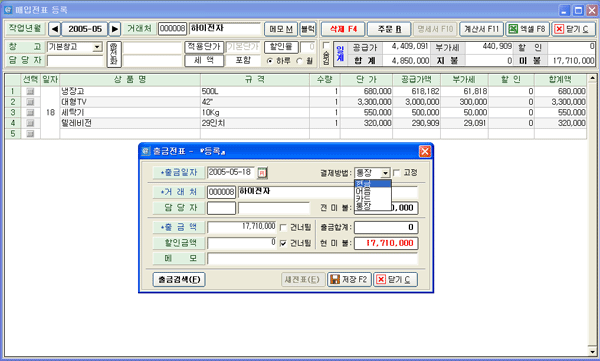Enable the 고정 checkbox
Screen dimensions: 600x361
point(397,173)
